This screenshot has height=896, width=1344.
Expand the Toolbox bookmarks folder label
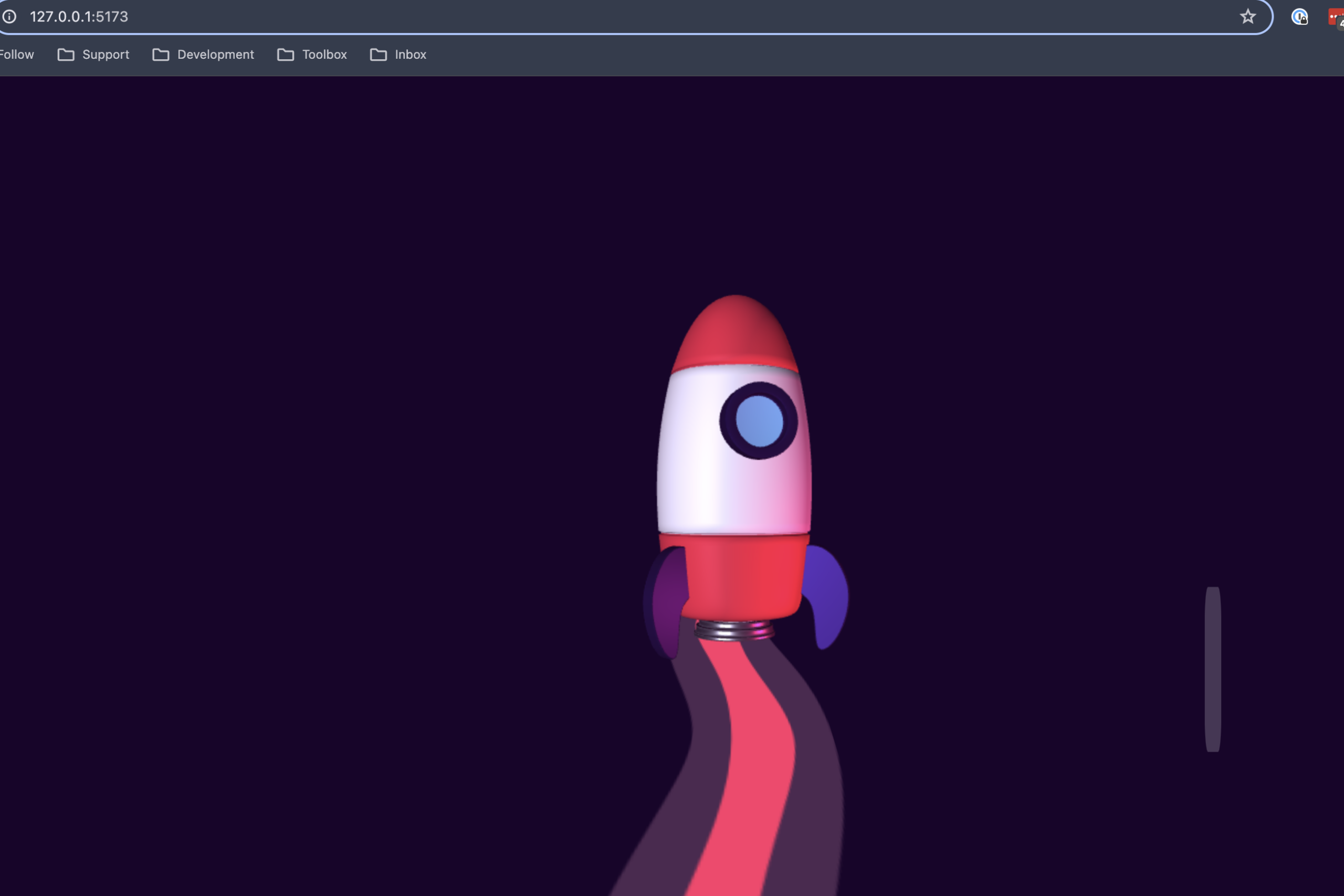tap(324, 55)
